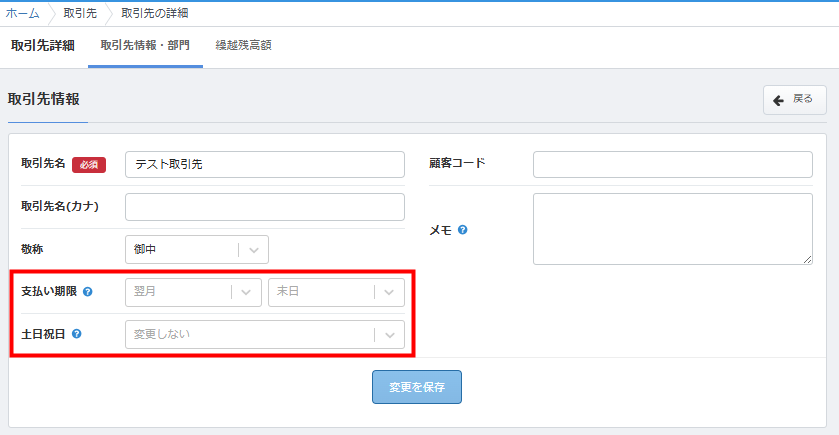Open the 末日 payment day dropdown
Image resolution: width=839 pixels, height=435 pixels.
pyautogui.click(x=335, y=292)
